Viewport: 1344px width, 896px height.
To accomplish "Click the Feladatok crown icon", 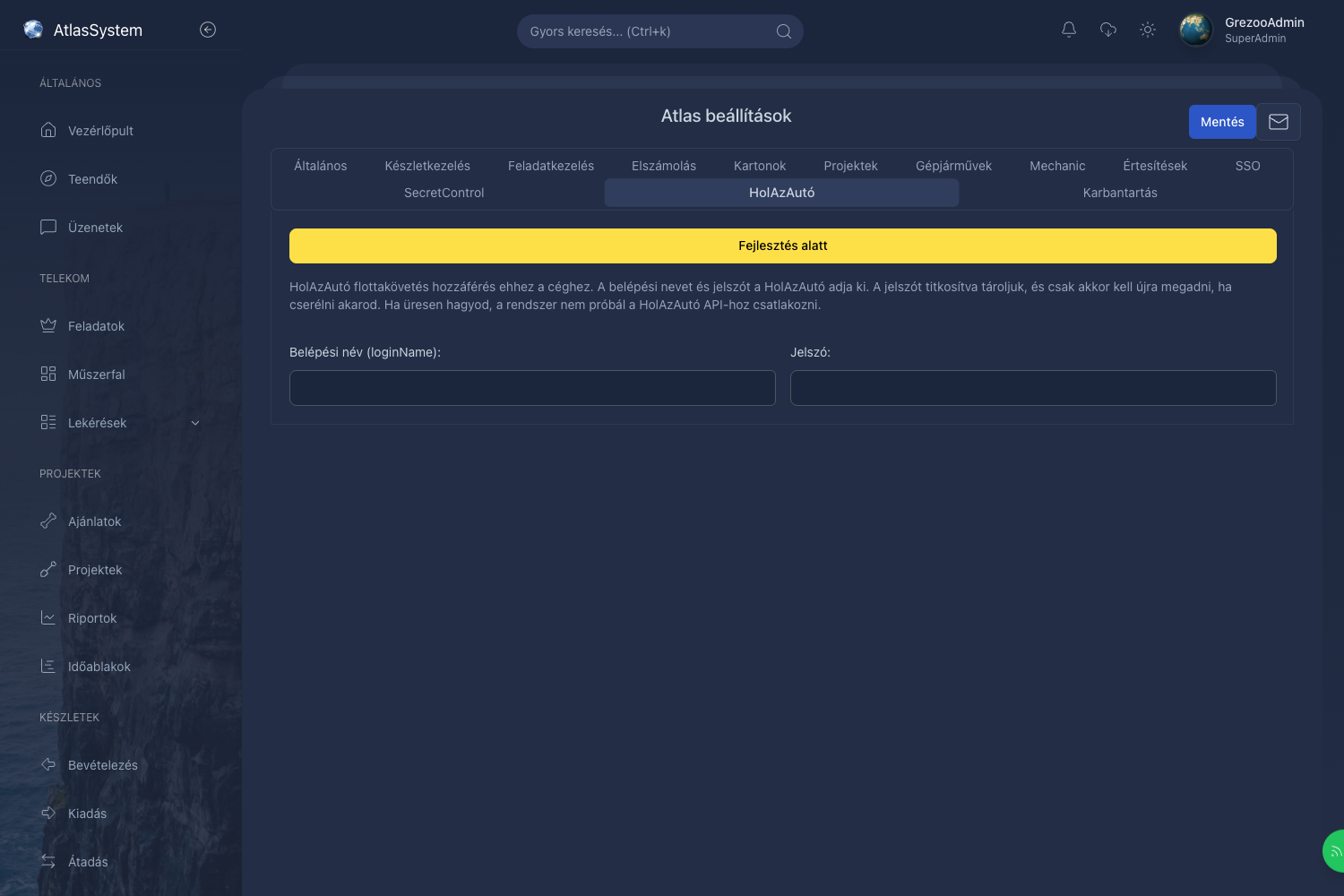I will [x=48, y=325].
